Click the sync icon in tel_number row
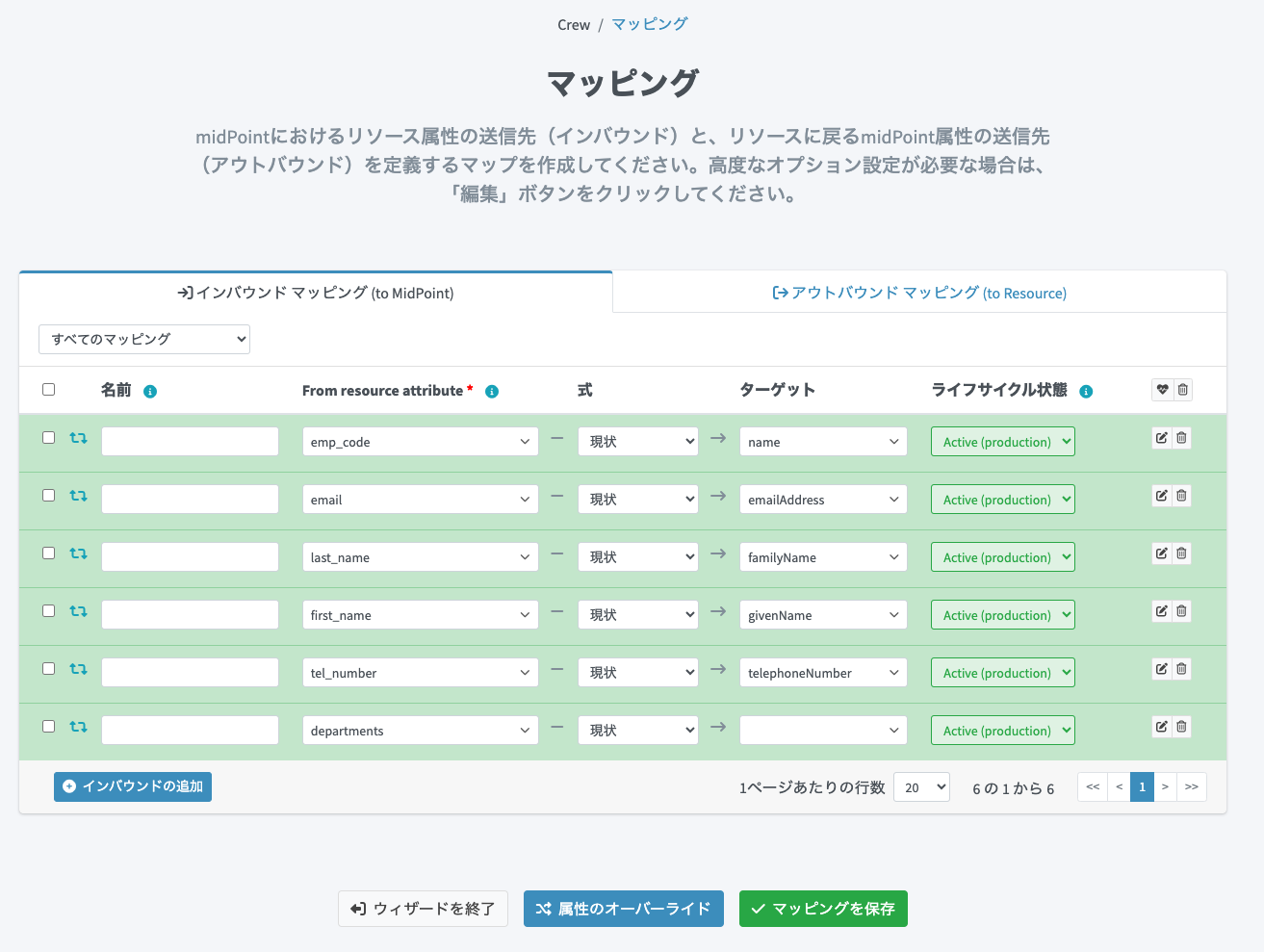The image size is (1264, 952). (x=78, y=669)
